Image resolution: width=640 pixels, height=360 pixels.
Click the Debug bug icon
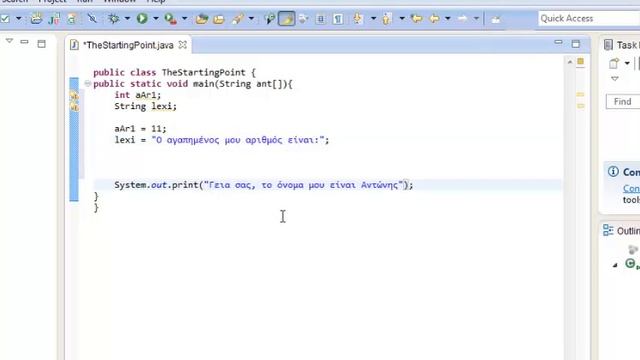(113, 18)
